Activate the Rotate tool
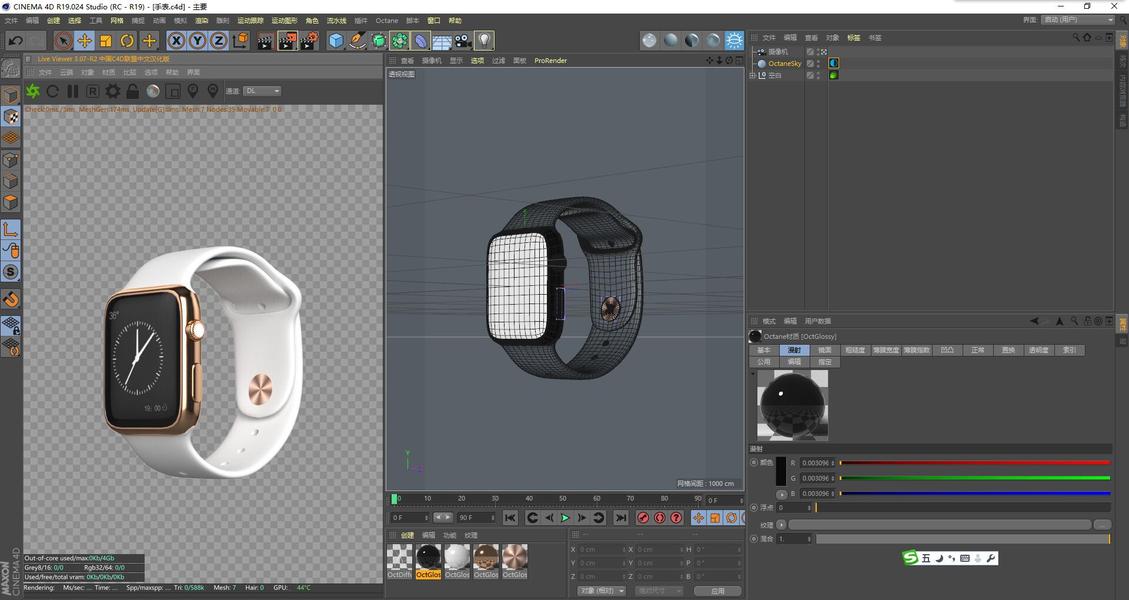This screenshot has height=600, width=1129. click(127, 40)
